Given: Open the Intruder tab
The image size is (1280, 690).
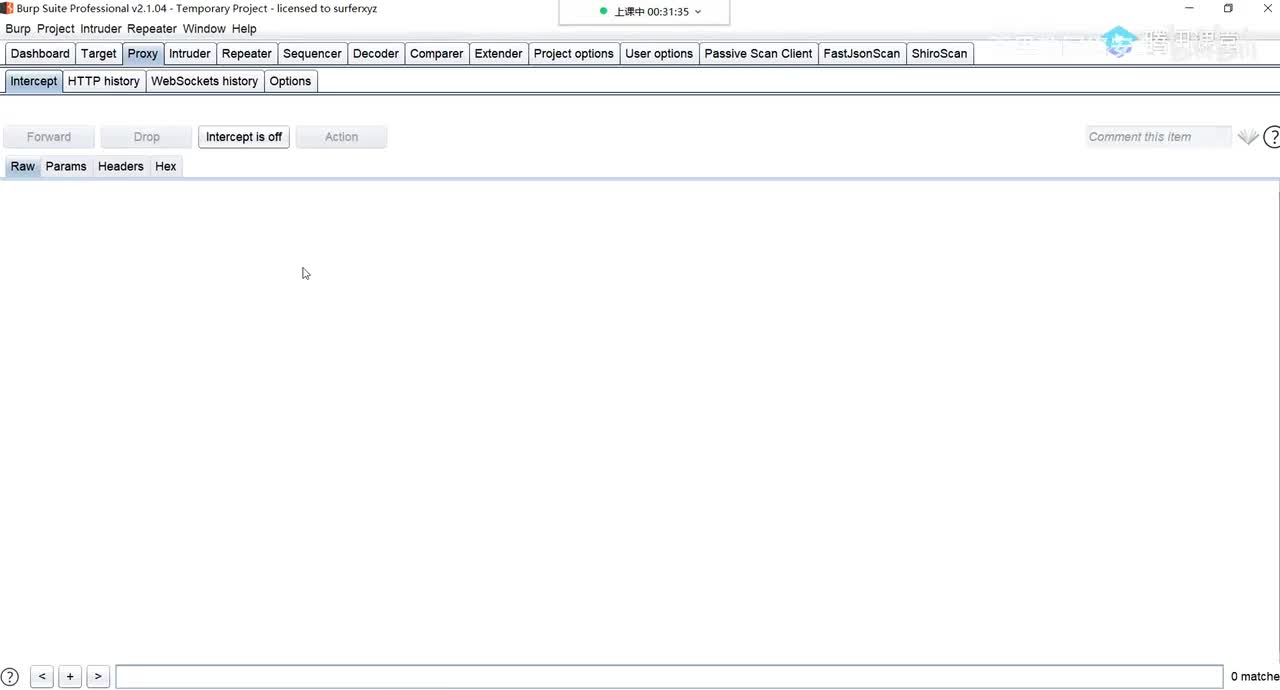Looking at the screenshot, I should click(x=190, y=54).
